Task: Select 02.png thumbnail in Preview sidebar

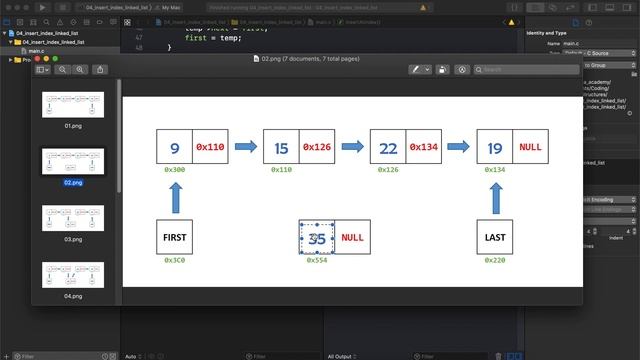Action: (x=73, y=161)
